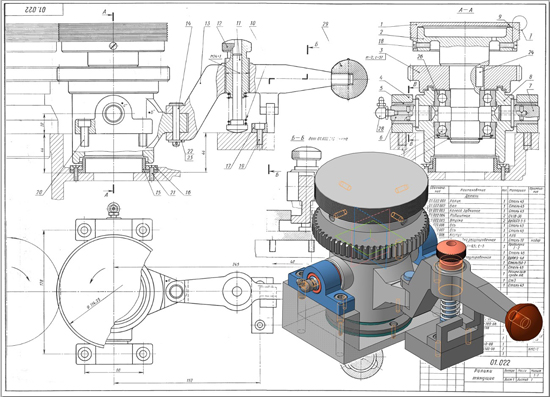Select the orange plunger cap on the 3D lever
The width and height of the screenshot is (550, 397).
coord(451,249)
